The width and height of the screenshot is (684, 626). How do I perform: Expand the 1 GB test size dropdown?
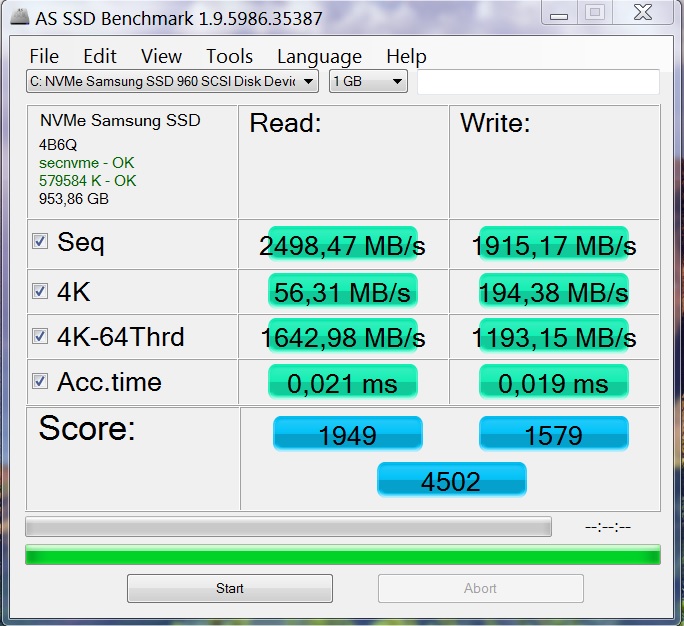tap(368, 81)
